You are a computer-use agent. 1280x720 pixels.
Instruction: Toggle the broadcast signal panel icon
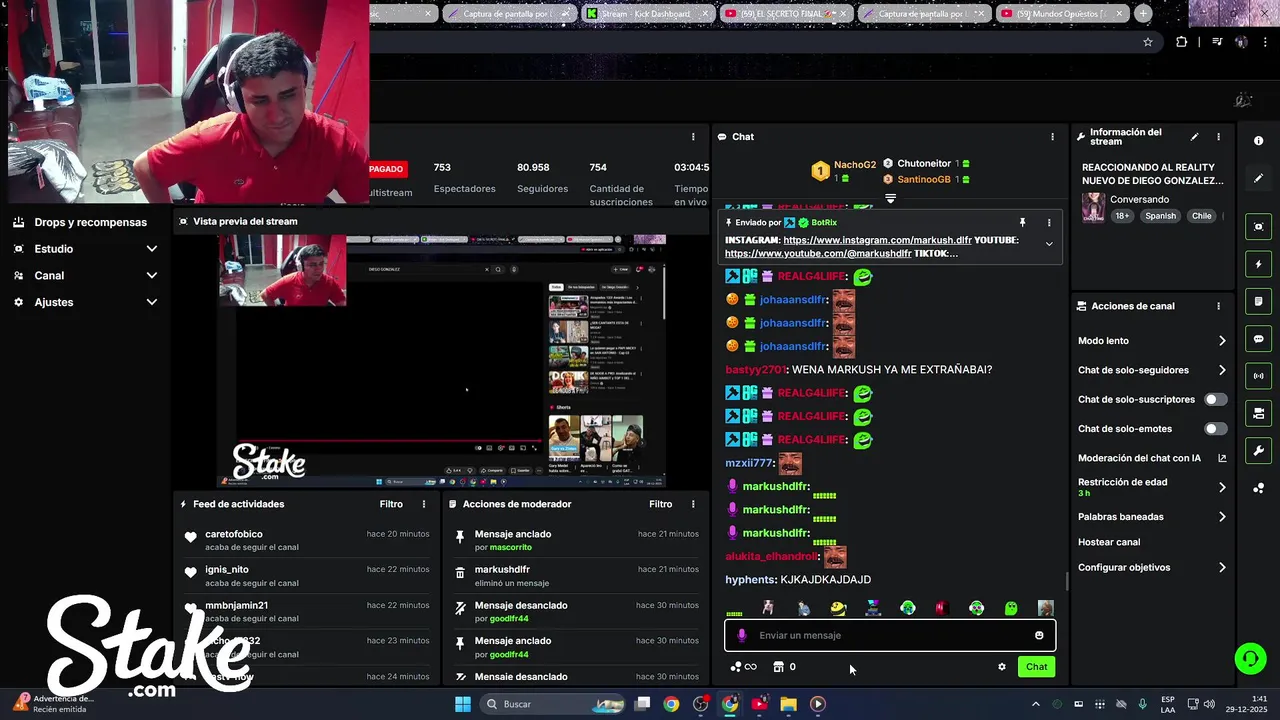pos(1258,376)
